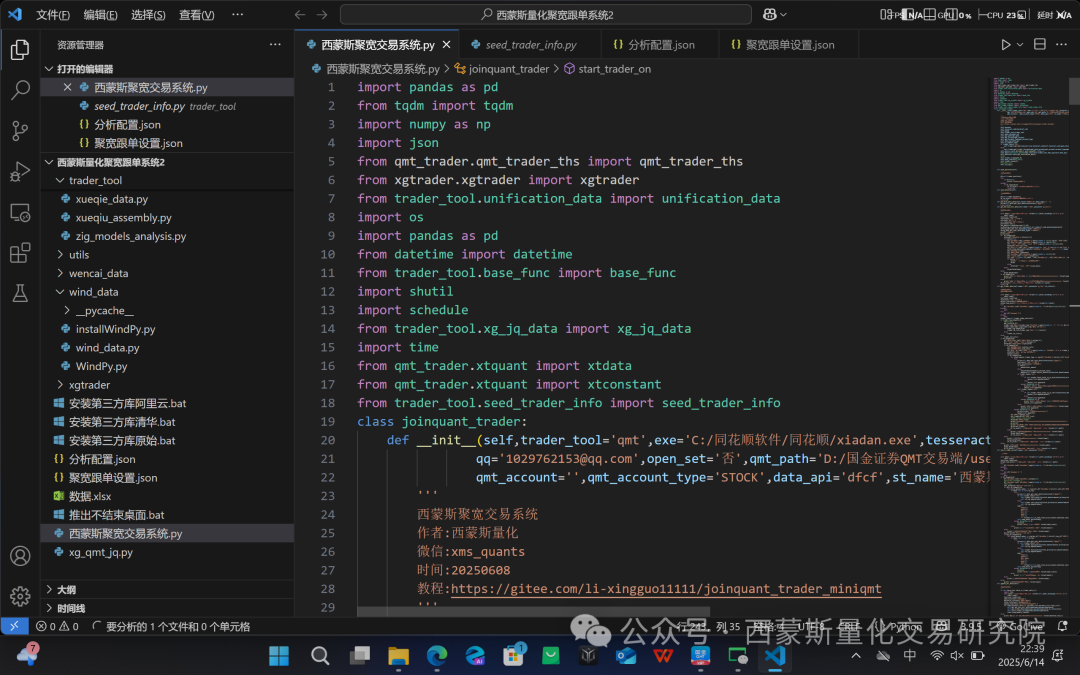
Task: Open the 编辑(E) menu
Action: [101, 14]
